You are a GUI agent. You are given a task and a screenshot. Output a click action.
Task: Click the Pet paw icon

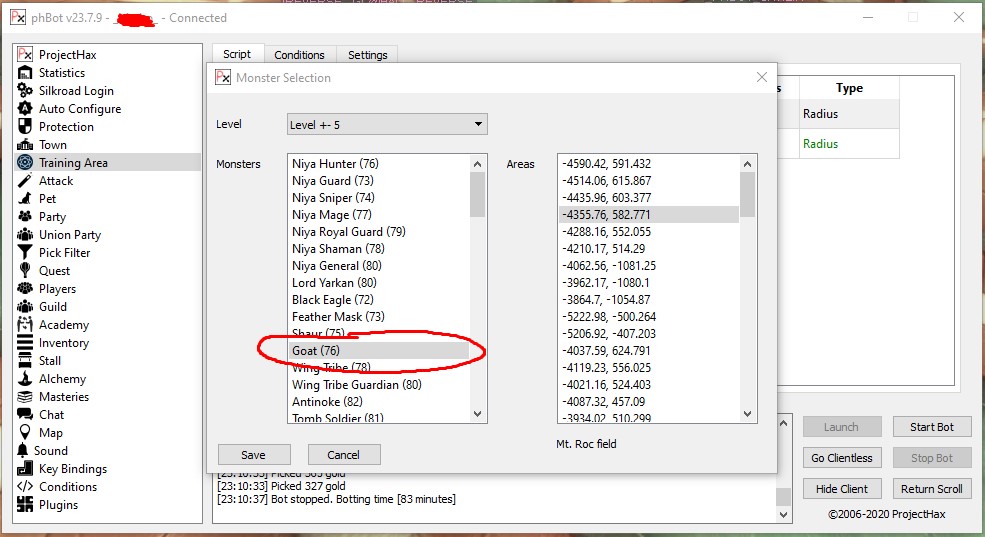point(25,199)
